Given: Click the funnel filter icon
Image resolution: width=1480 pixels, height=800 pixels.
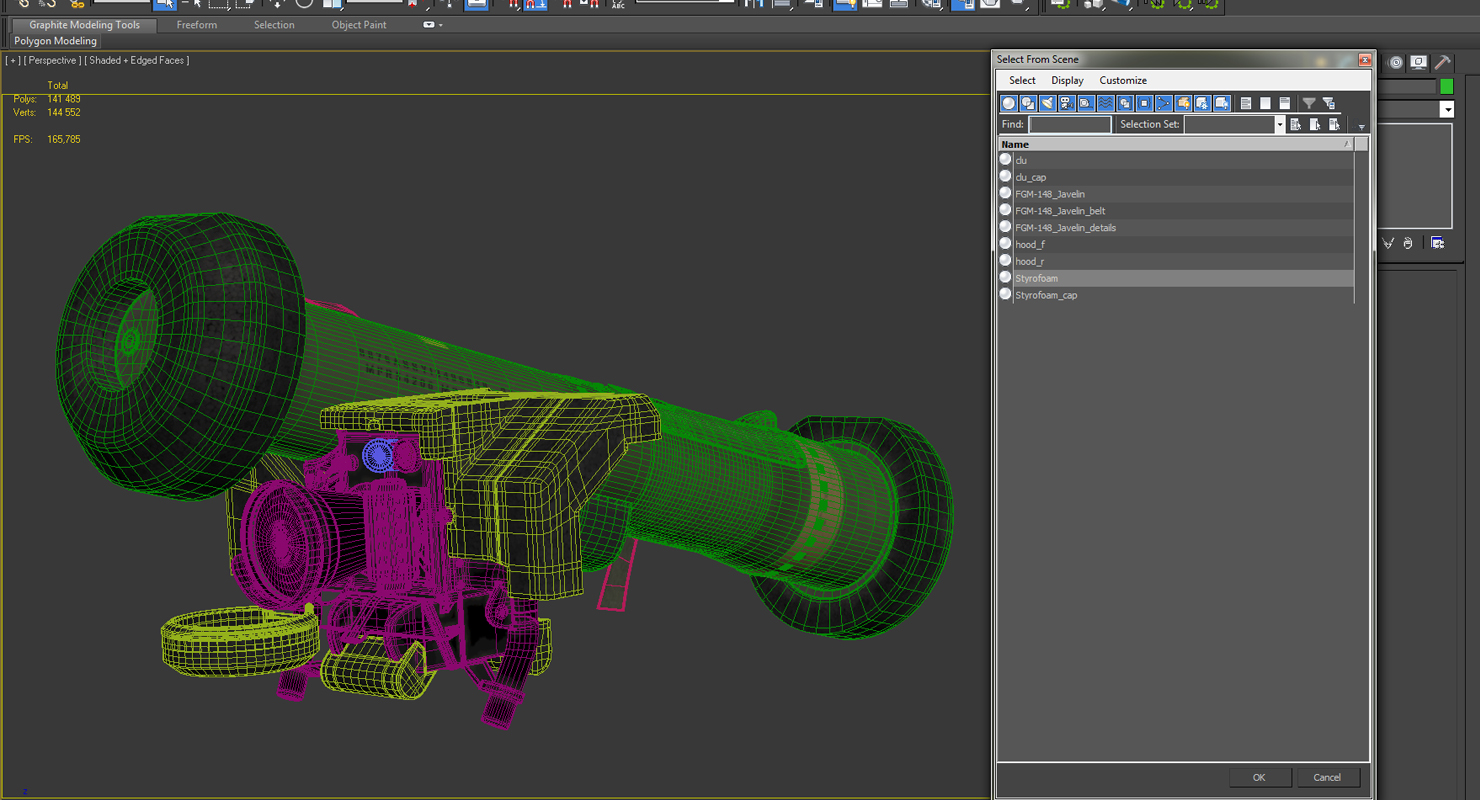Looking at the screenshot, I should 1309,103.
